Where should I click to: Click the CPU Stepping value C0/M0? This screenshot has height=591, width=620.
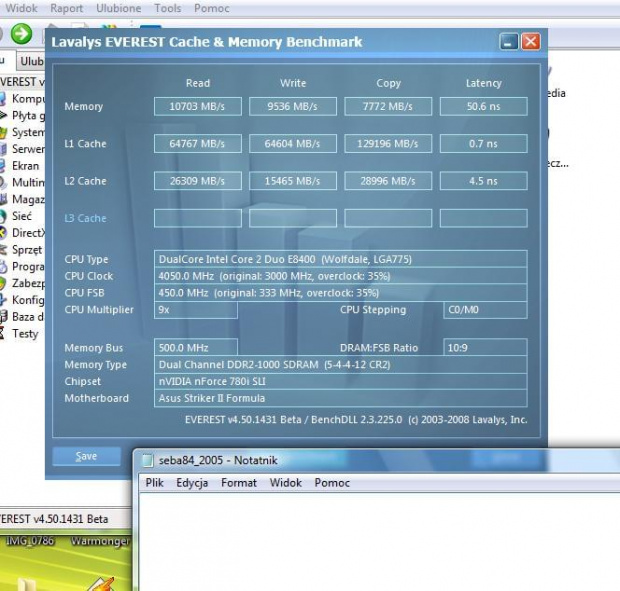pos(485,310)
